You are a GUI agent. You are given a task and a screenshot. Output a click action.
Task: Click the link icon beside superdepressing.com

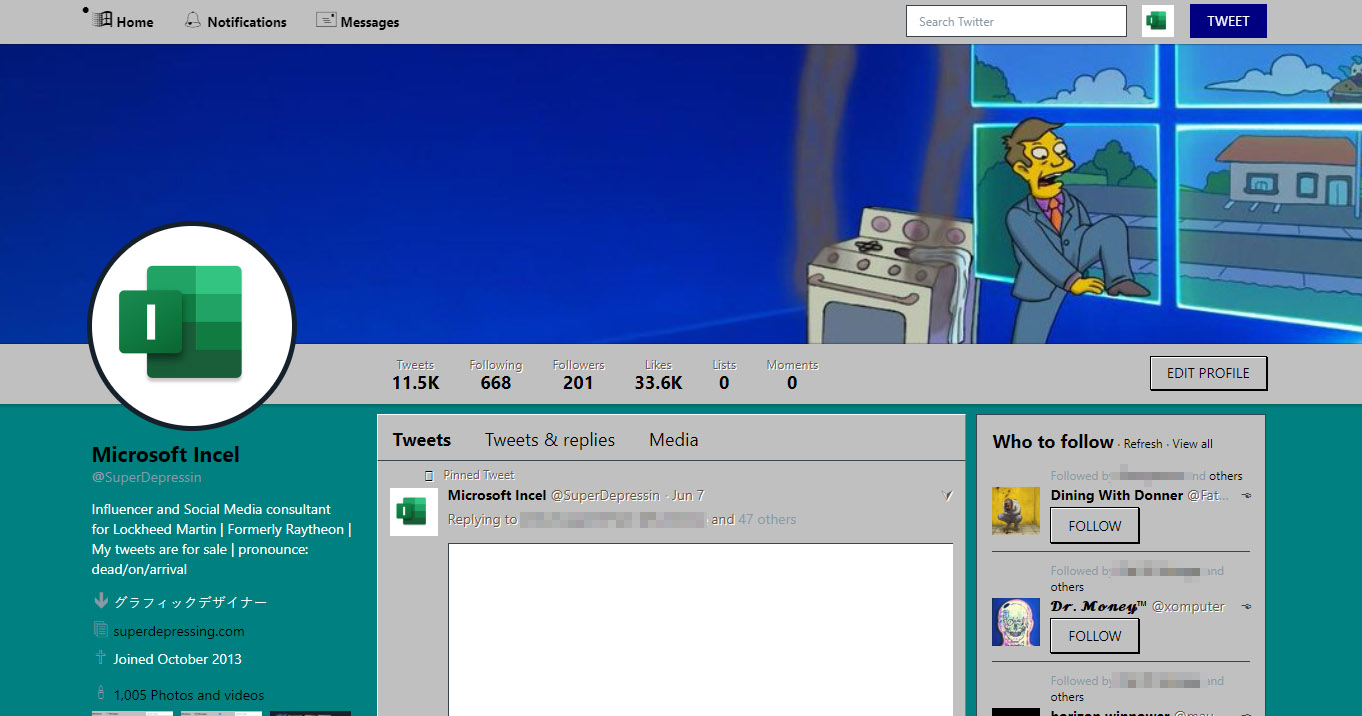point(101,630)
